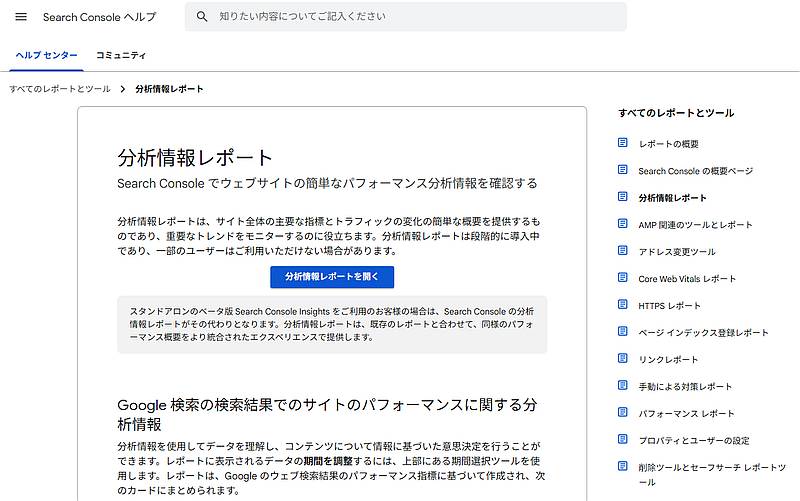Click document icon beside AMP 関連のツールとレポート
This screenshot has width=800, height=501.
(x=622, y=223)
